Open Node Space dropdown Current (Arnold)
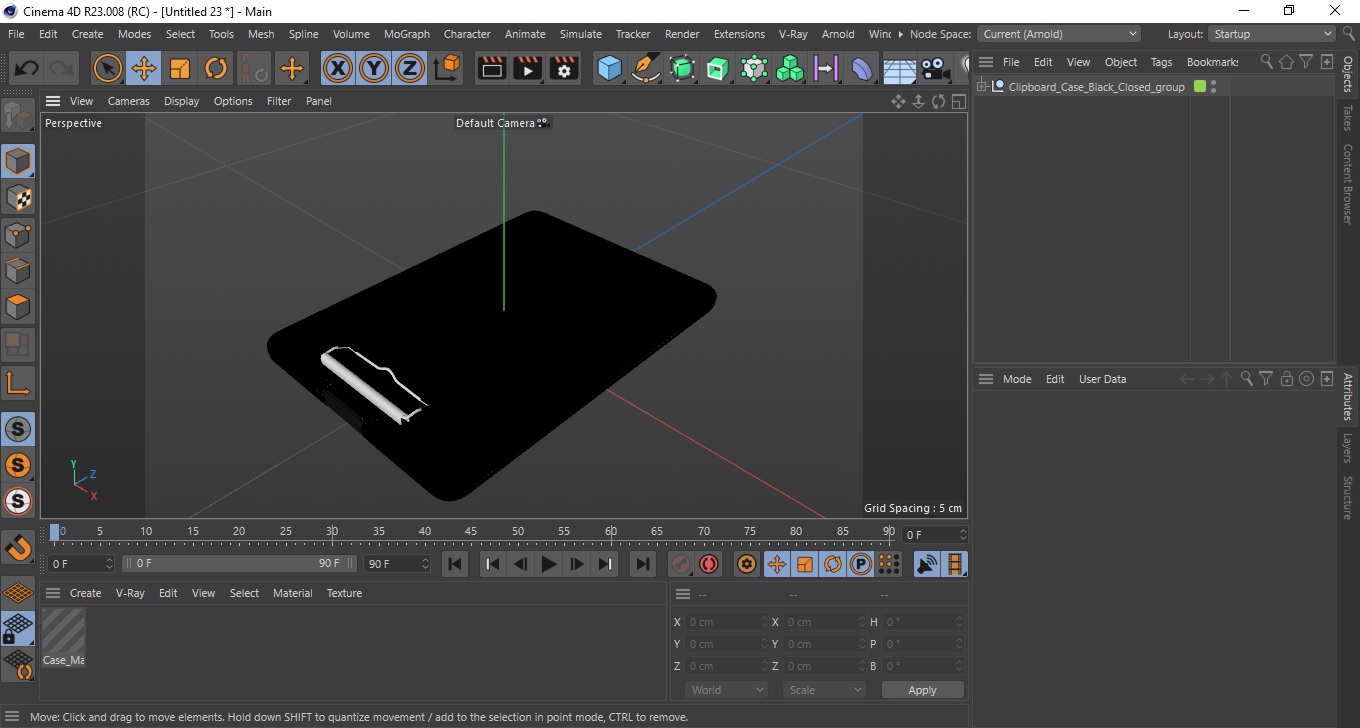 pos(1058,34)
